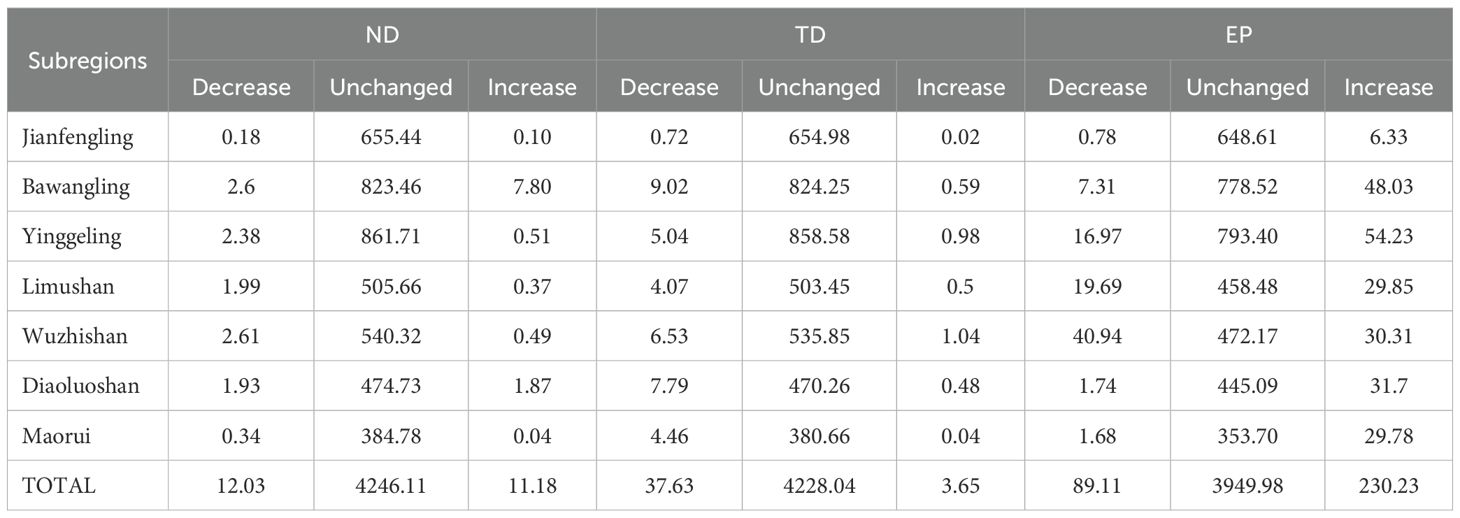1460x518 pixels.
Task: Click the Decrease subheader under ND
Action: 241,87
